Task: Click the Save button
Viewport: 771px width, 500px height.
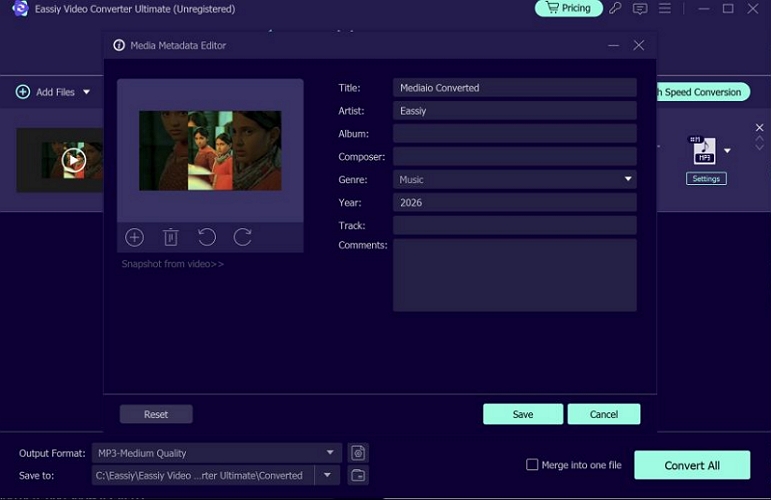Action: pyautogui.click(x=523, y=414)
